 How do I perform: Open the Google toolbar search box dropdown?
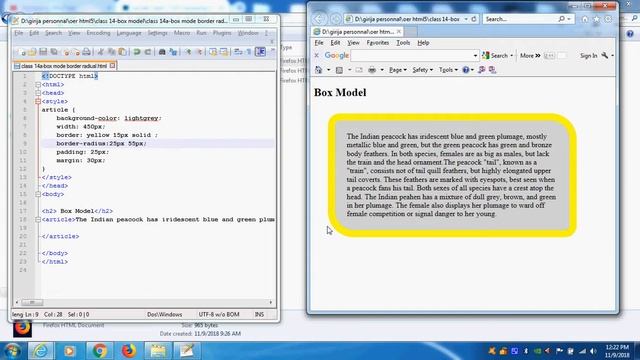point(475,56)
